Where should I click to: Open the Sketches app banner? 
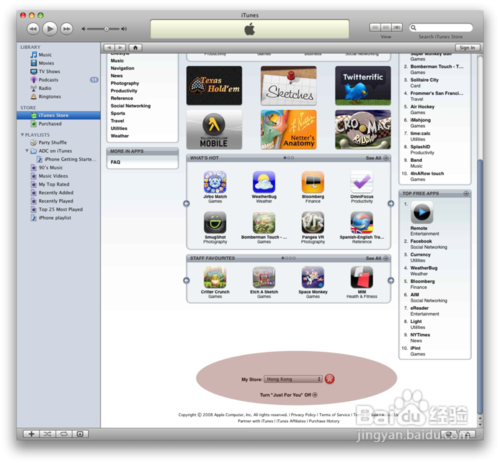pyautogui.click(x=289, y=85)
